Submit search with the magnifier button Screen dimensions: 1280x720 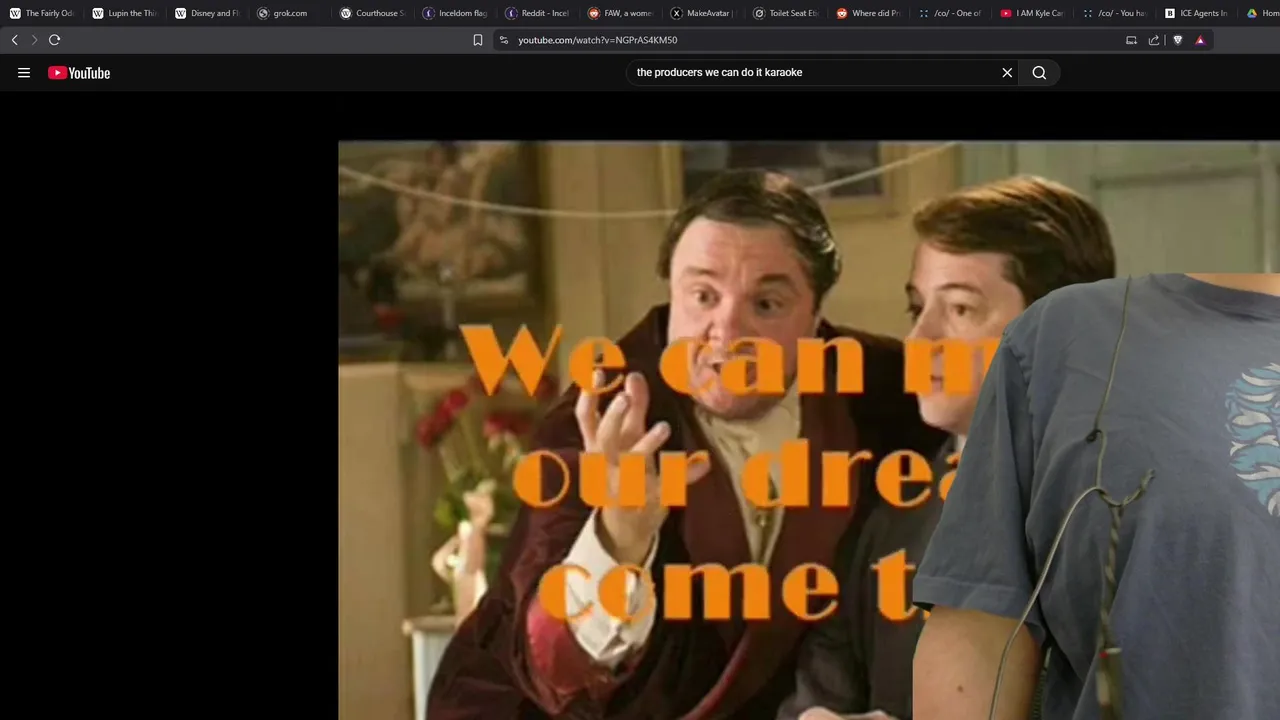tap(1039, 72)
